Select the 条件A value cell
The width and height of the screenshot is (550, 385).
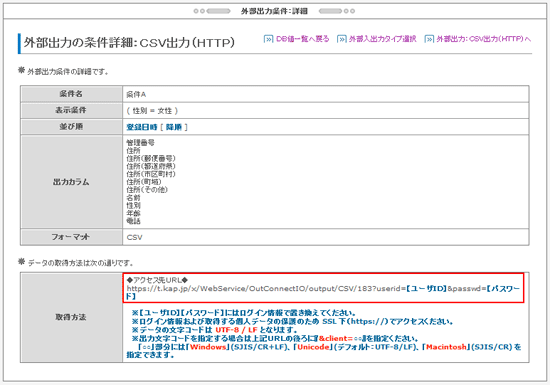click(326, 94)
